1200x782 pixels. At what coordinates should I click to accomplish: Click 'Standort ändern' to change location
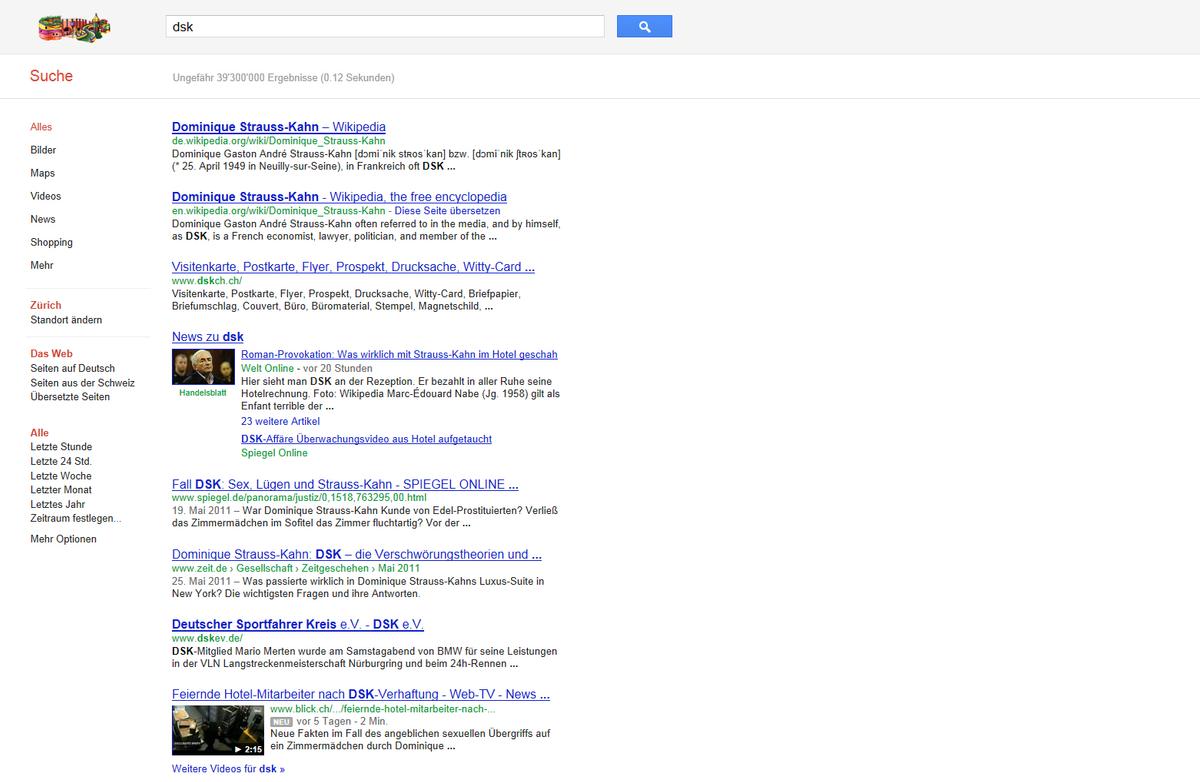[x=66, y=320]
